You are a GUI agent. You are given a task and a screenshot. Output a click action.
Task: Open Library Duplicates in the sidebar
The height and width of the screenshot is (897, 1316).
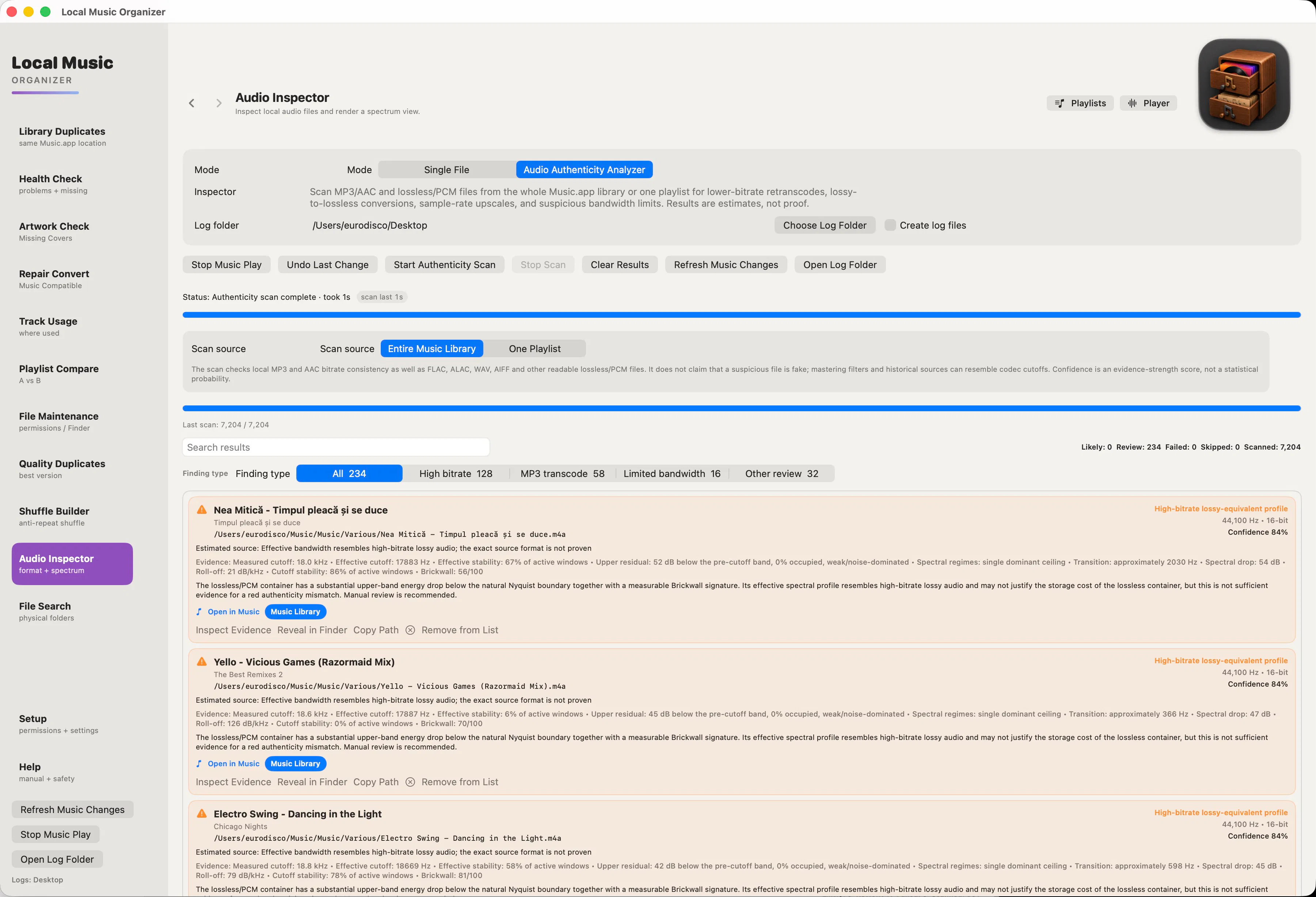tap(72, 136)
